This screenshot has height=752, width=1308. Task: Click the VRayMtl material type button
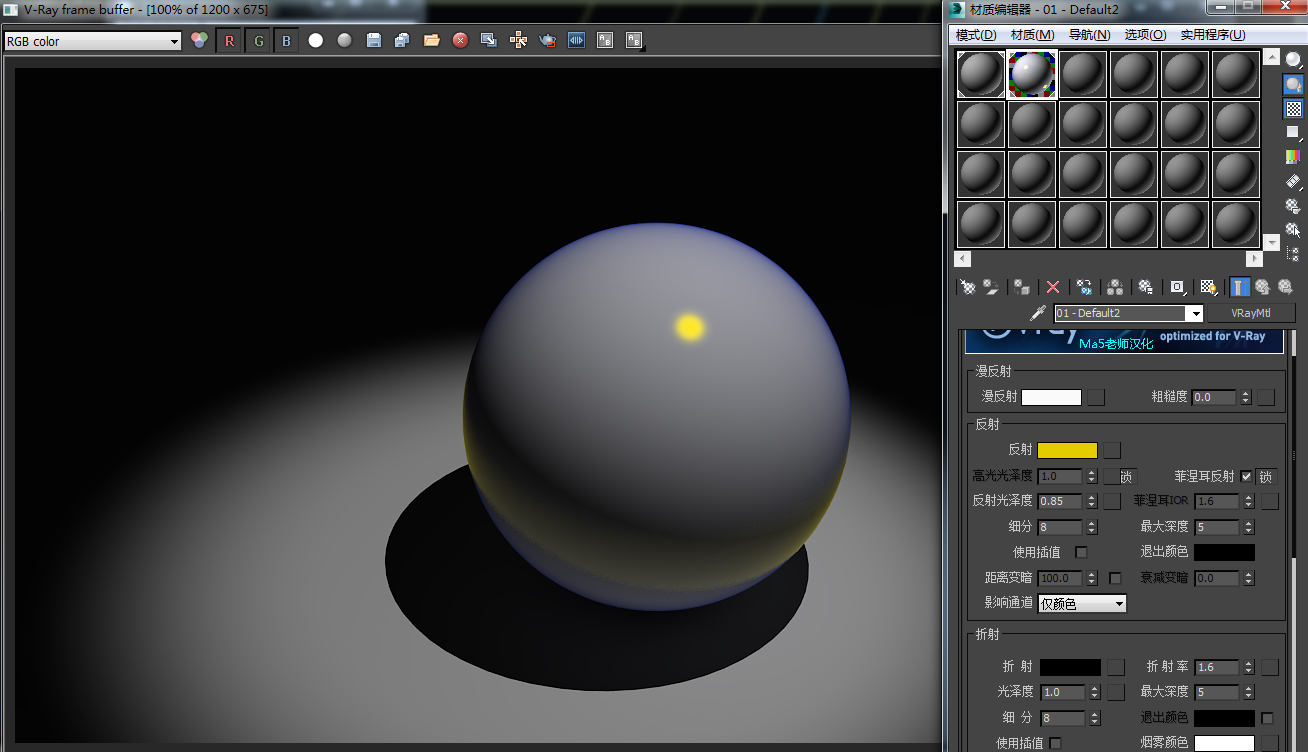click(1250, 313)
